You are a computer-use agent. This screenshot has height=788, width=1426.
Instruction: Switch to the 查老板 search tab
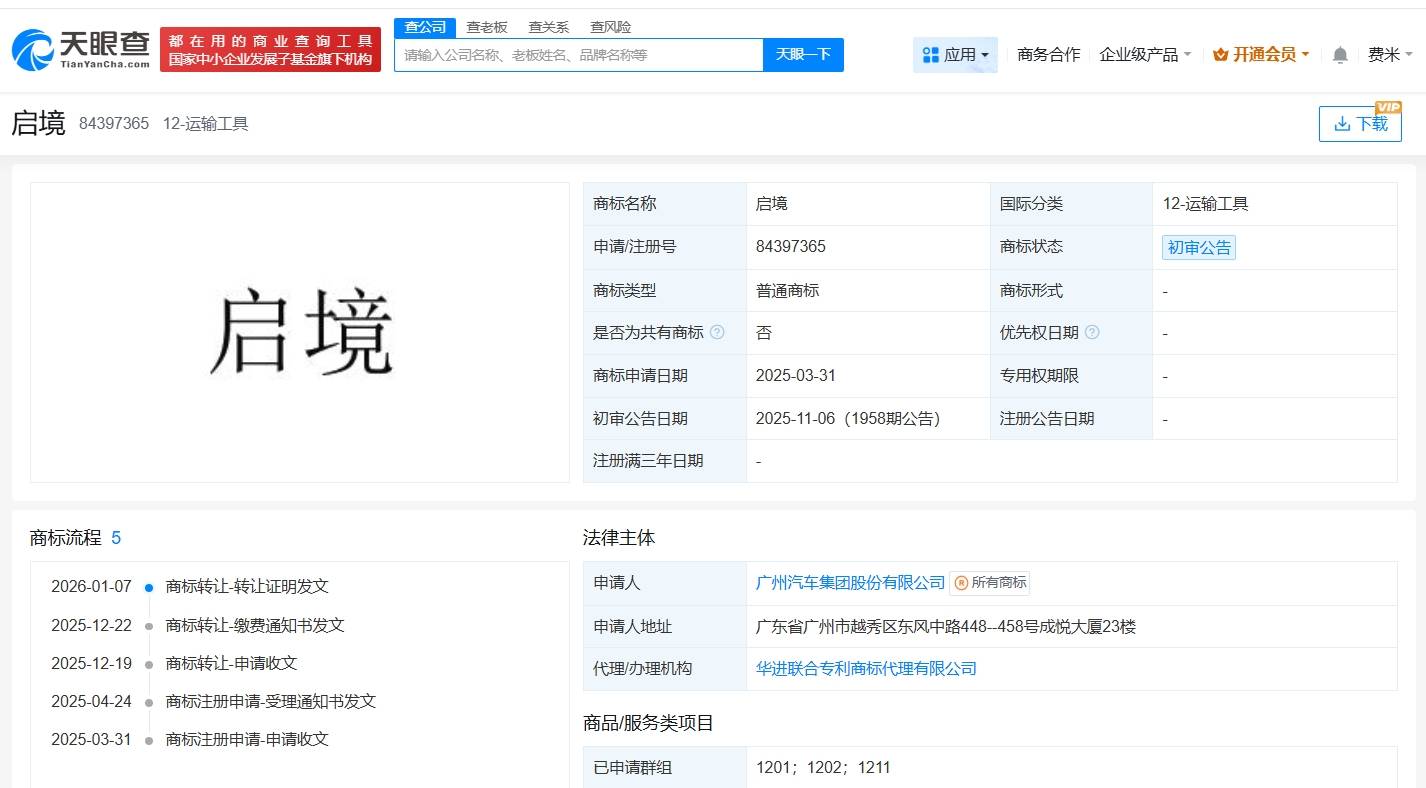[487, 26]
